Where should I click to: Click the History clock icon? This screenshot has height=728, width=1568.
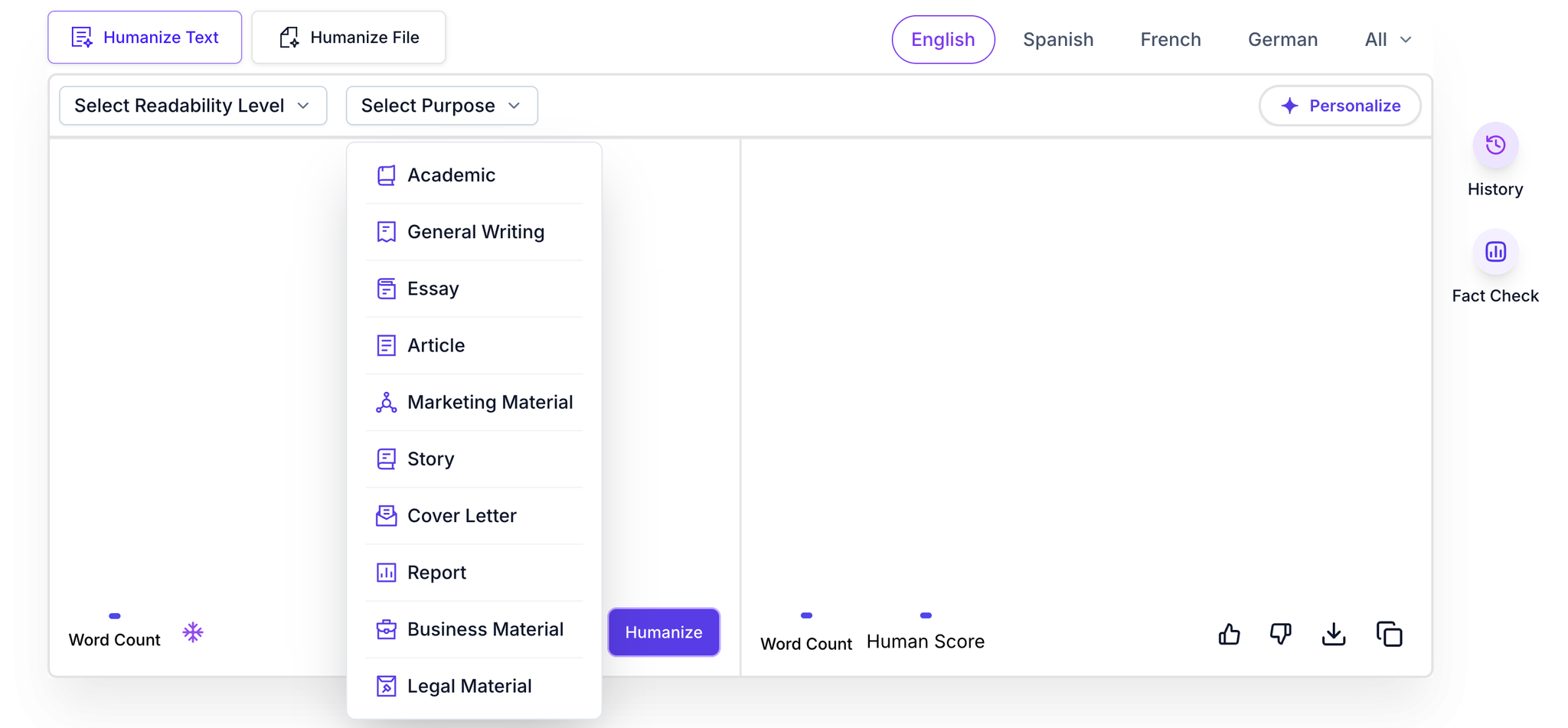[x=1495, y=145]
